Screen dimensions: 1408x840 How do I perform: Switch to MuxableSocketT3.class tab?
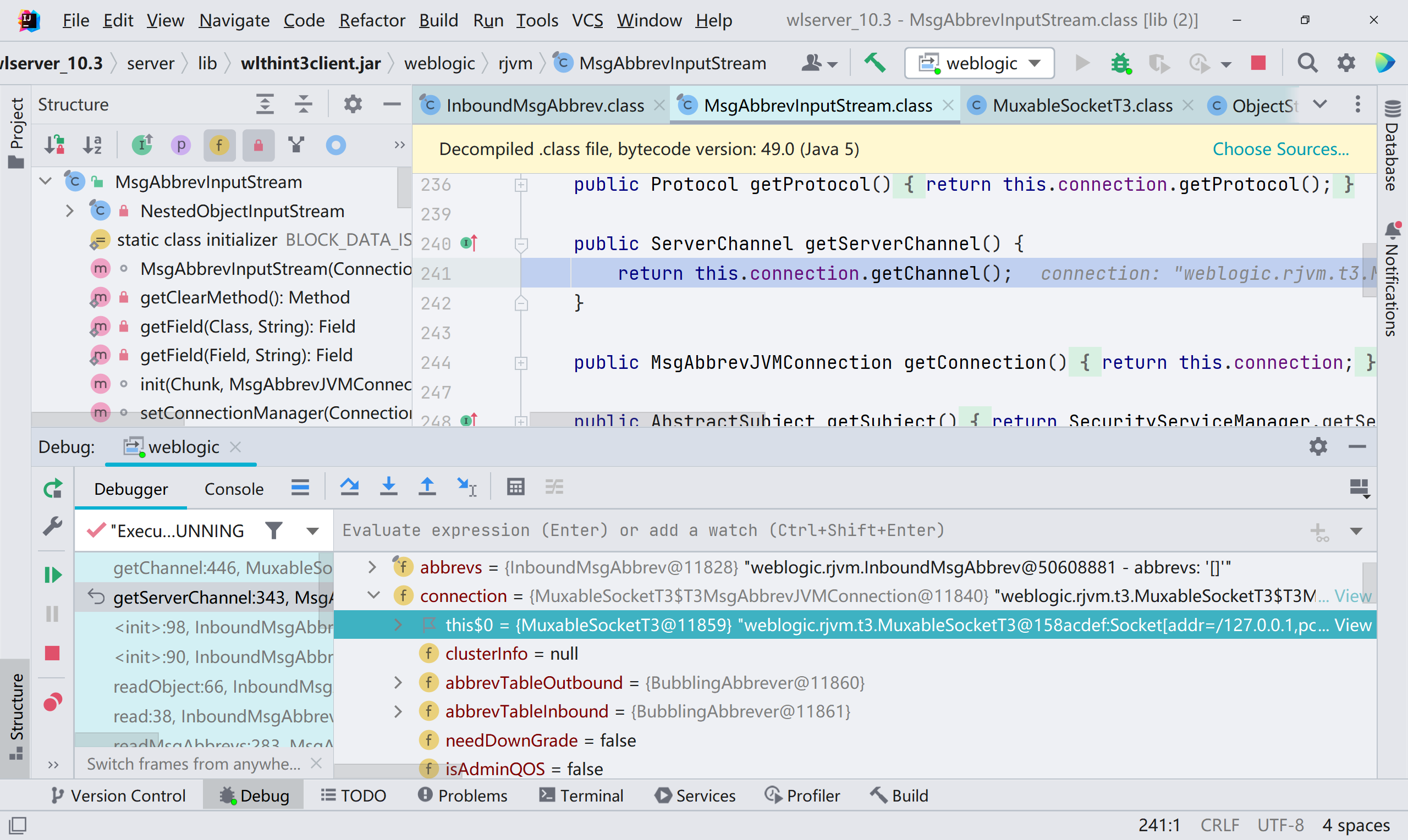click(x=1082, y=106)
